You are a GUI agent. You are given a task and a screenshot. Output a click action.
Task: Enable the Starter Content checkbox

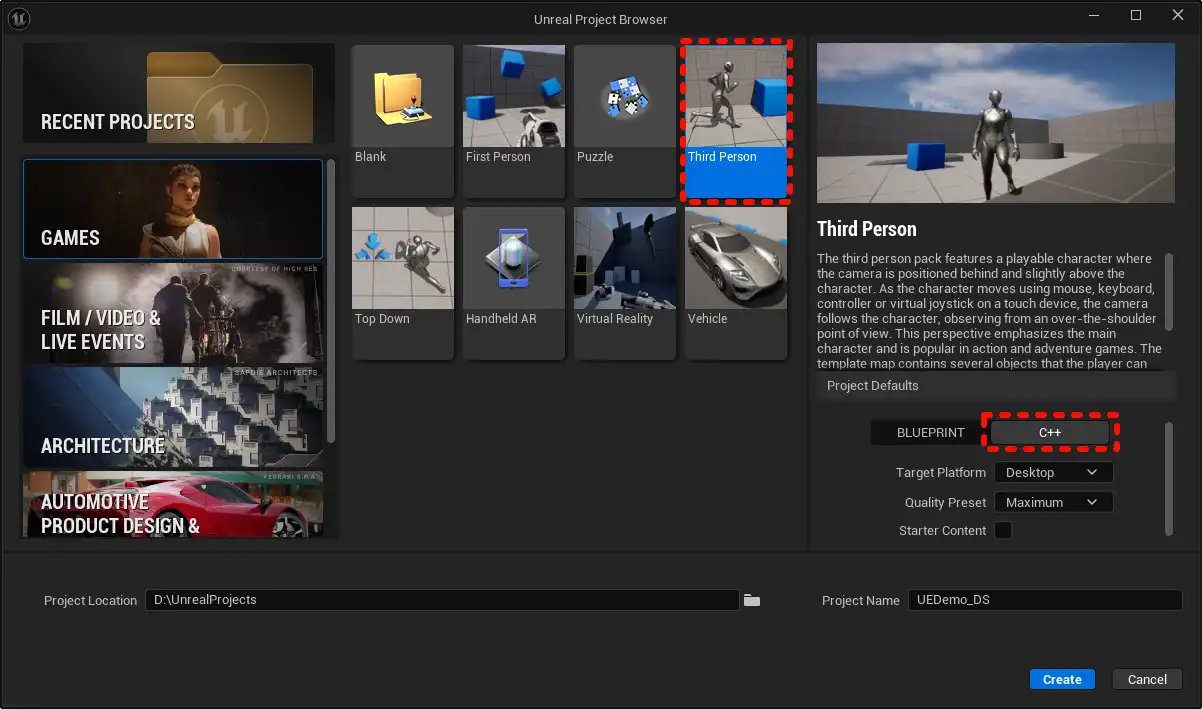pos(1003,531)
